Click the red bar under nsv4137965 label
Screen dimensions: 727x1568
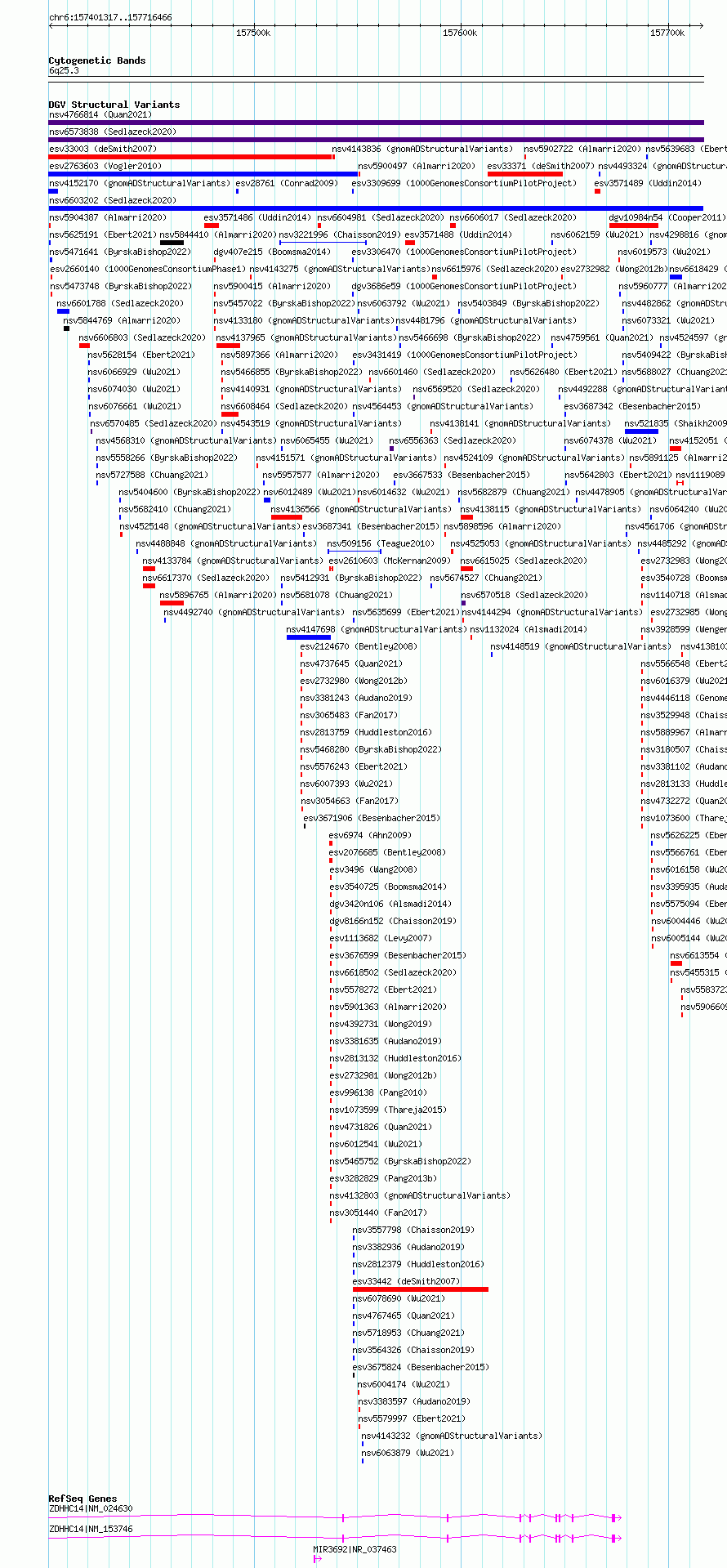coord(228,346)
